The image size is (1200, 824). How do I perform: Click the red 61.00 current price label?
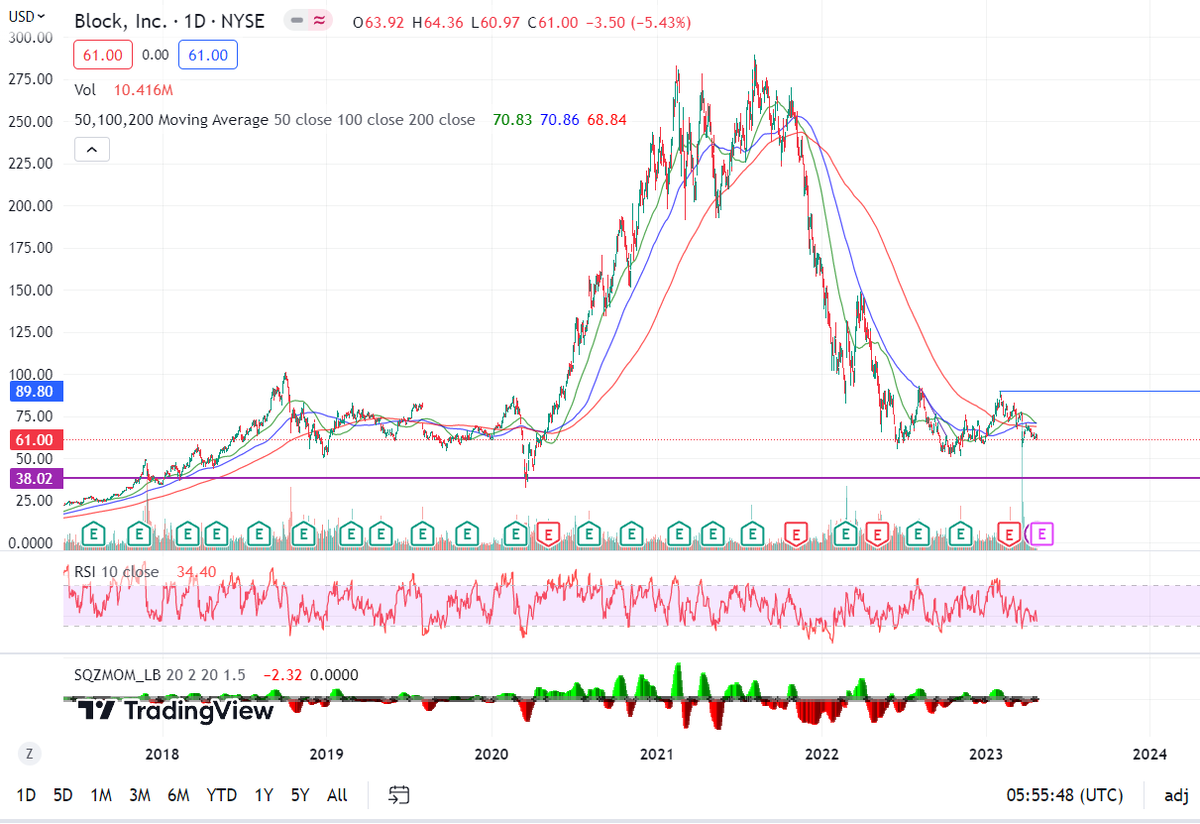35,439
